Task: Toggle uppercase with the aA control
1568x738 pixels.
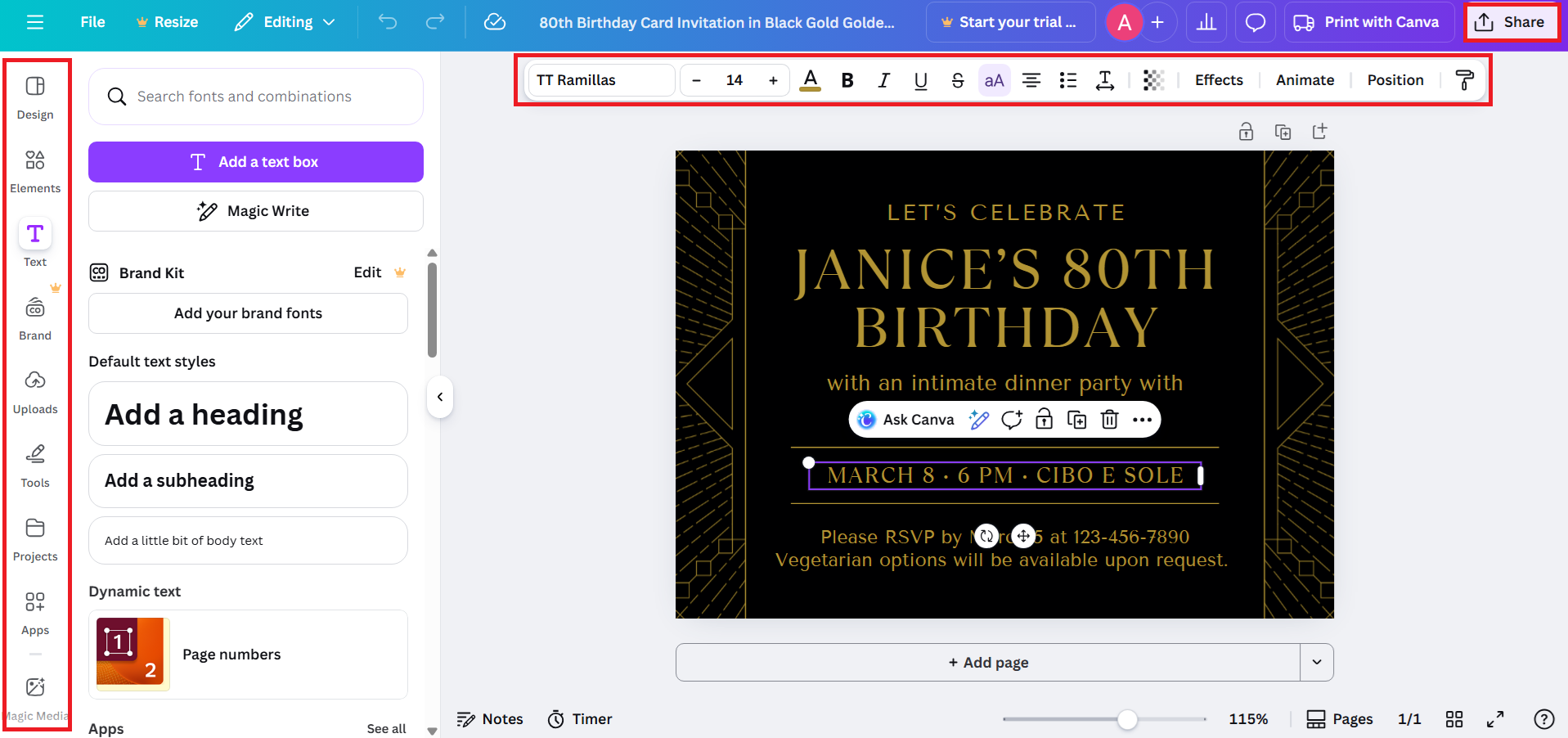Action: coord(994,79)
